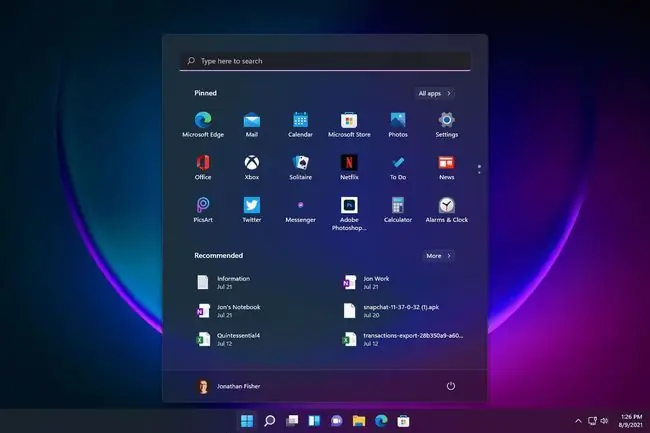Open Microsoft Store on the taskbar
The width and height of the screenshot is (650, 433).
[403, 421]
